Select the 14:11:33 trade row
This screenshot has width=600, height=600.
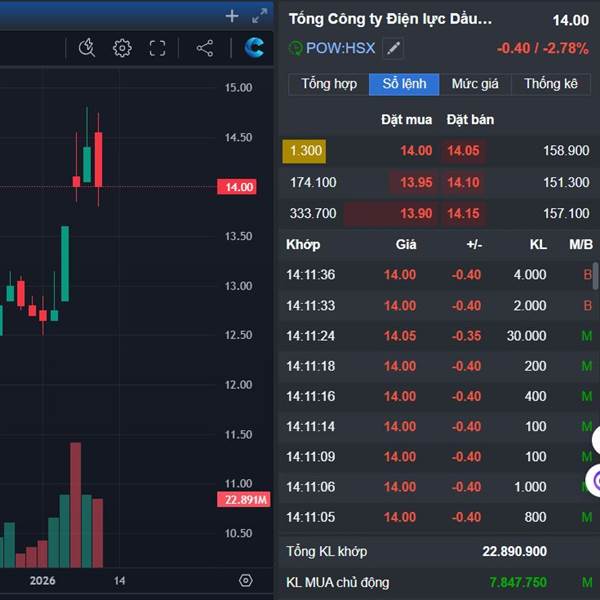[439, 305]
